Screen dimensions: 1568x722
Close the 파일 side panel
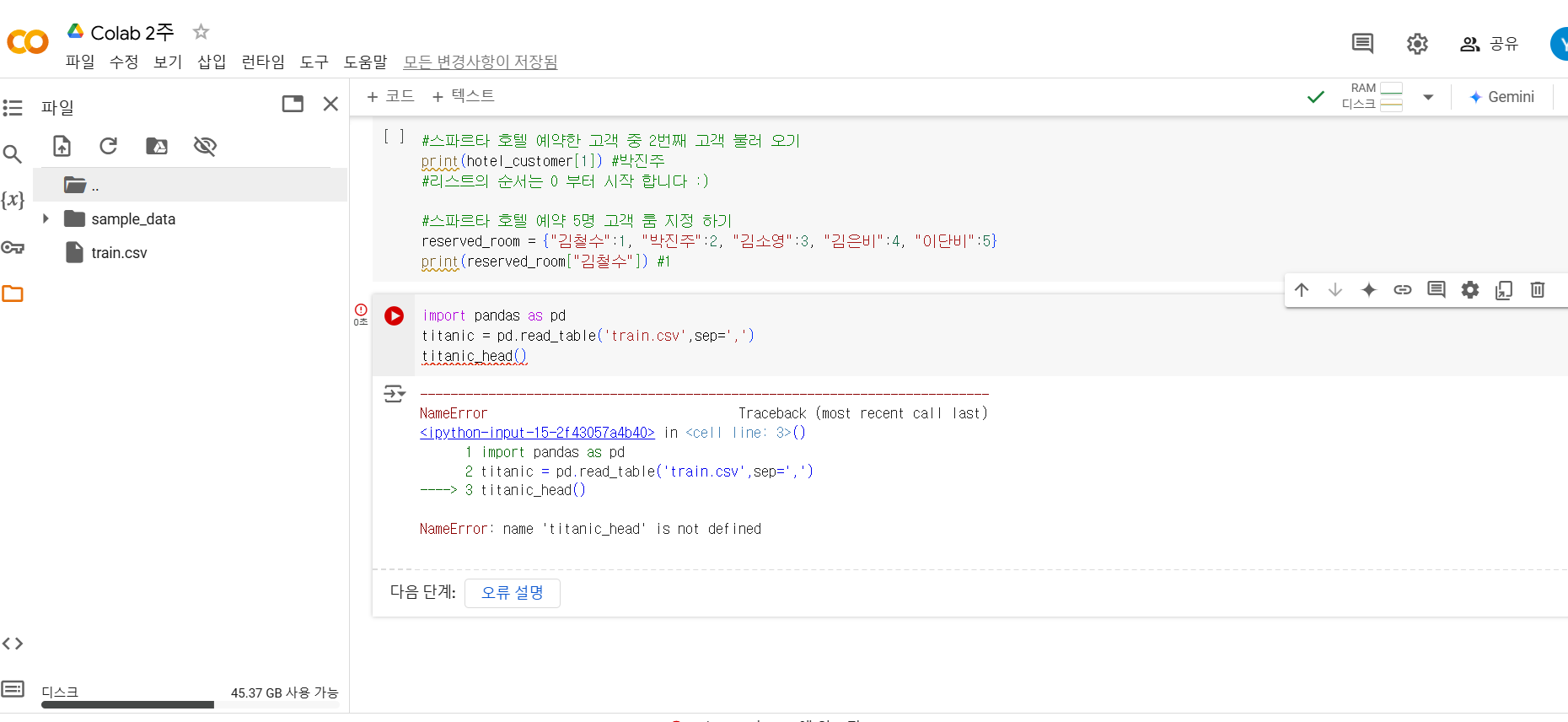pyautogui.click(x=330, y=104)
